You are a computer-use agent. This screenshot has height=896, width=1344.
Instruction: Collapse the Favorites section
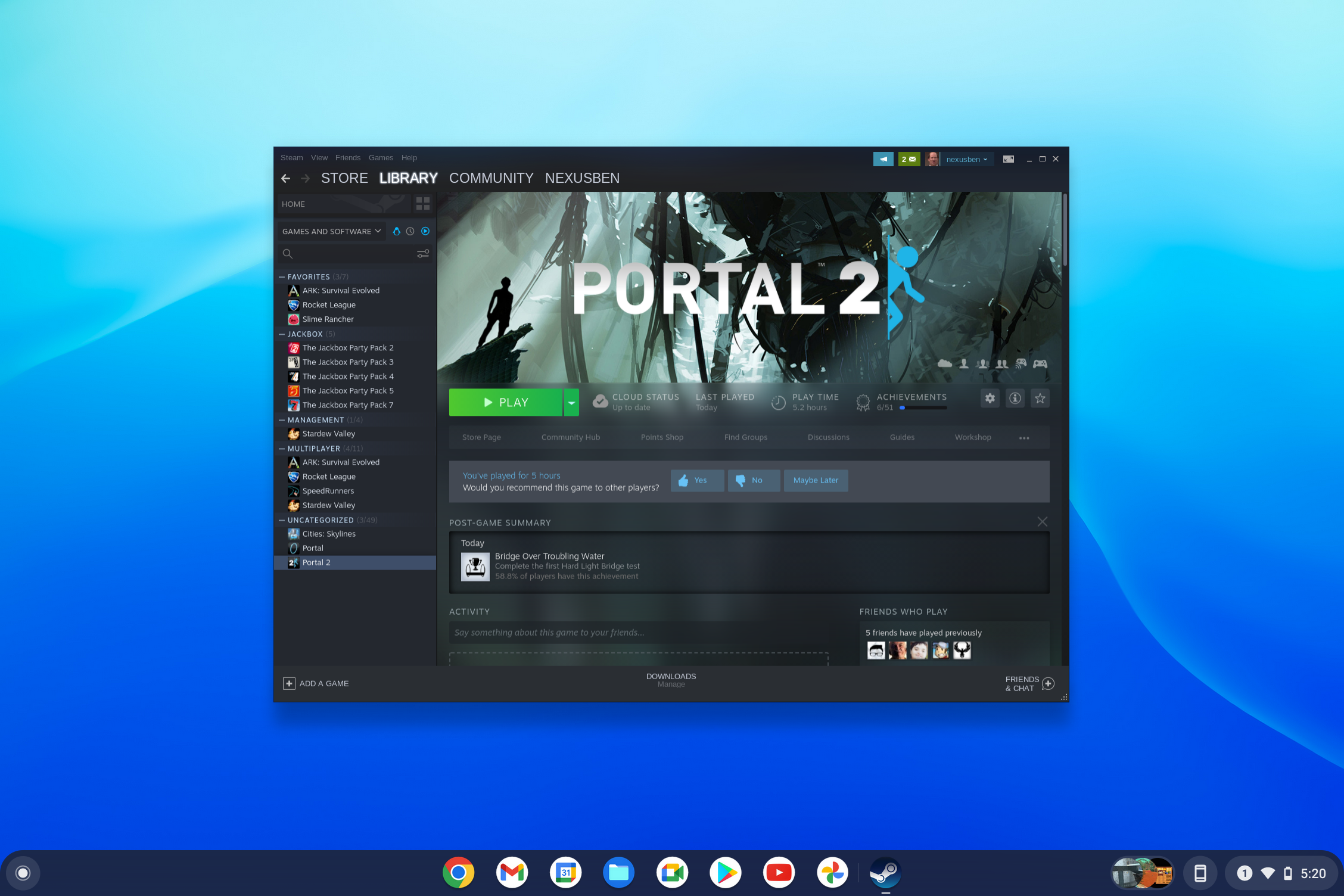(282, 276)
